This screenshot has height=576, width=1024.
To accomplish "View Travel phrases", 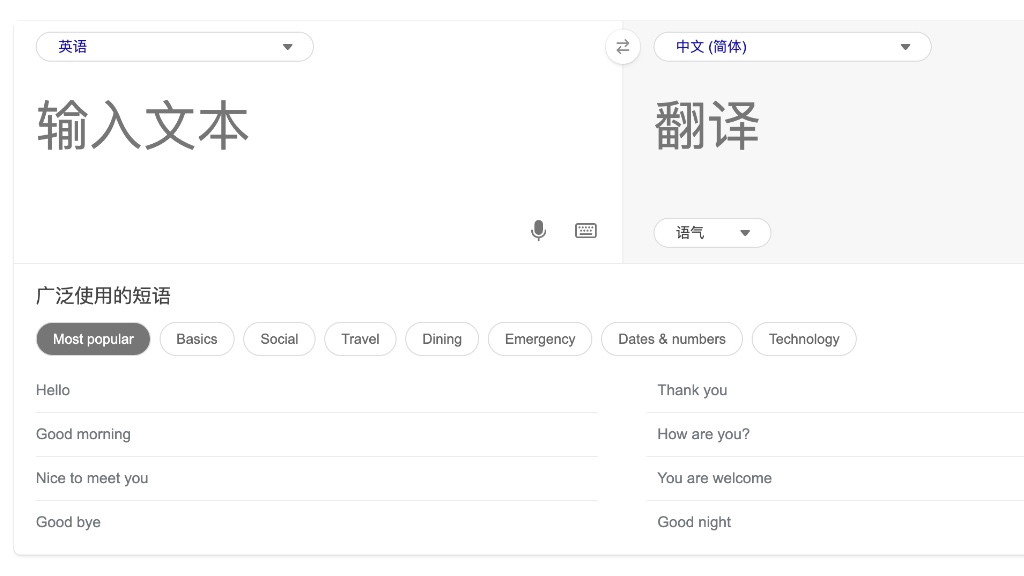I will pyautogui.click(x=359, y=339).
